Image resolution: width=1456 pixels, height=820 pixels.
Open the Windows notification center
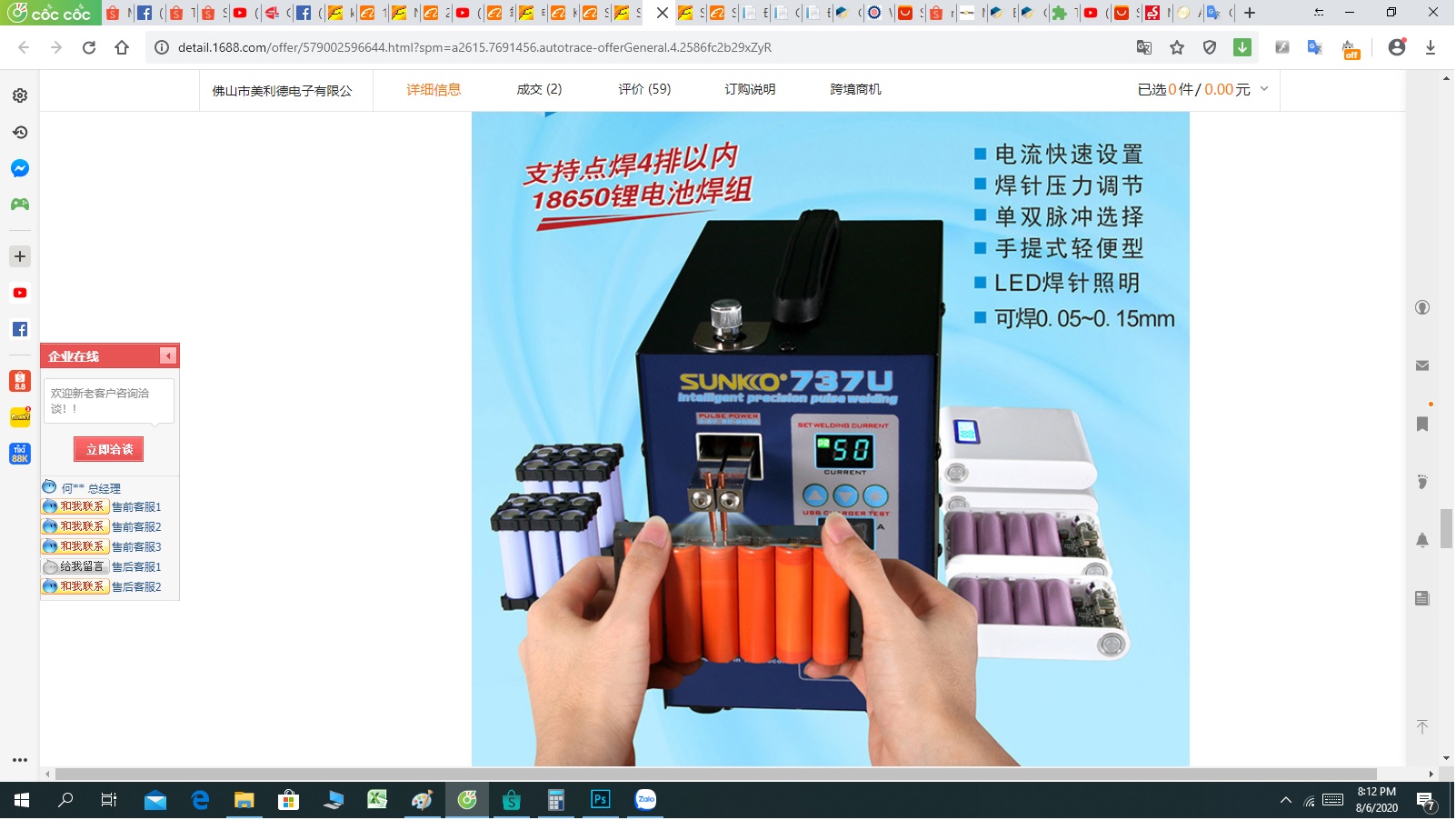click(1426, 801)
